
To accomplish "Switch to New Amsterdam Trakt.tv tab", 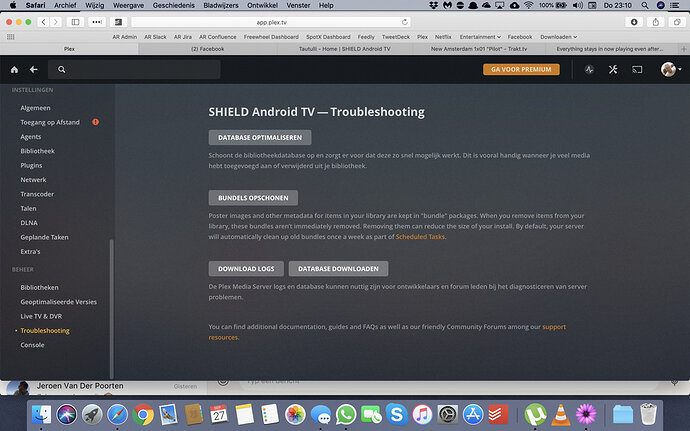I will click(479, 49).
